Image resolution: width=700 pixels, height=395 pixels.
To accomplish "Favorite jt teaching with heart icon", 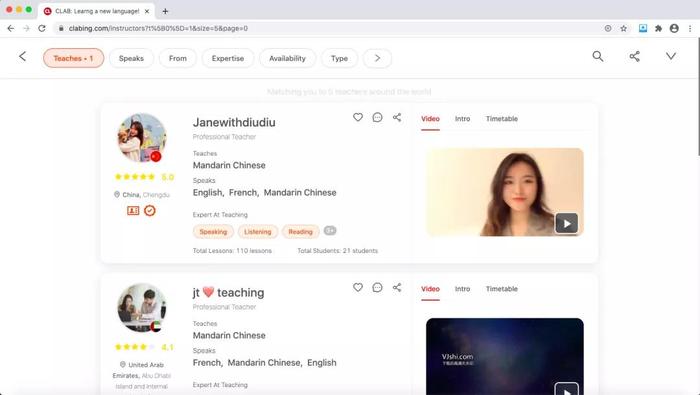I will [358, 287].
